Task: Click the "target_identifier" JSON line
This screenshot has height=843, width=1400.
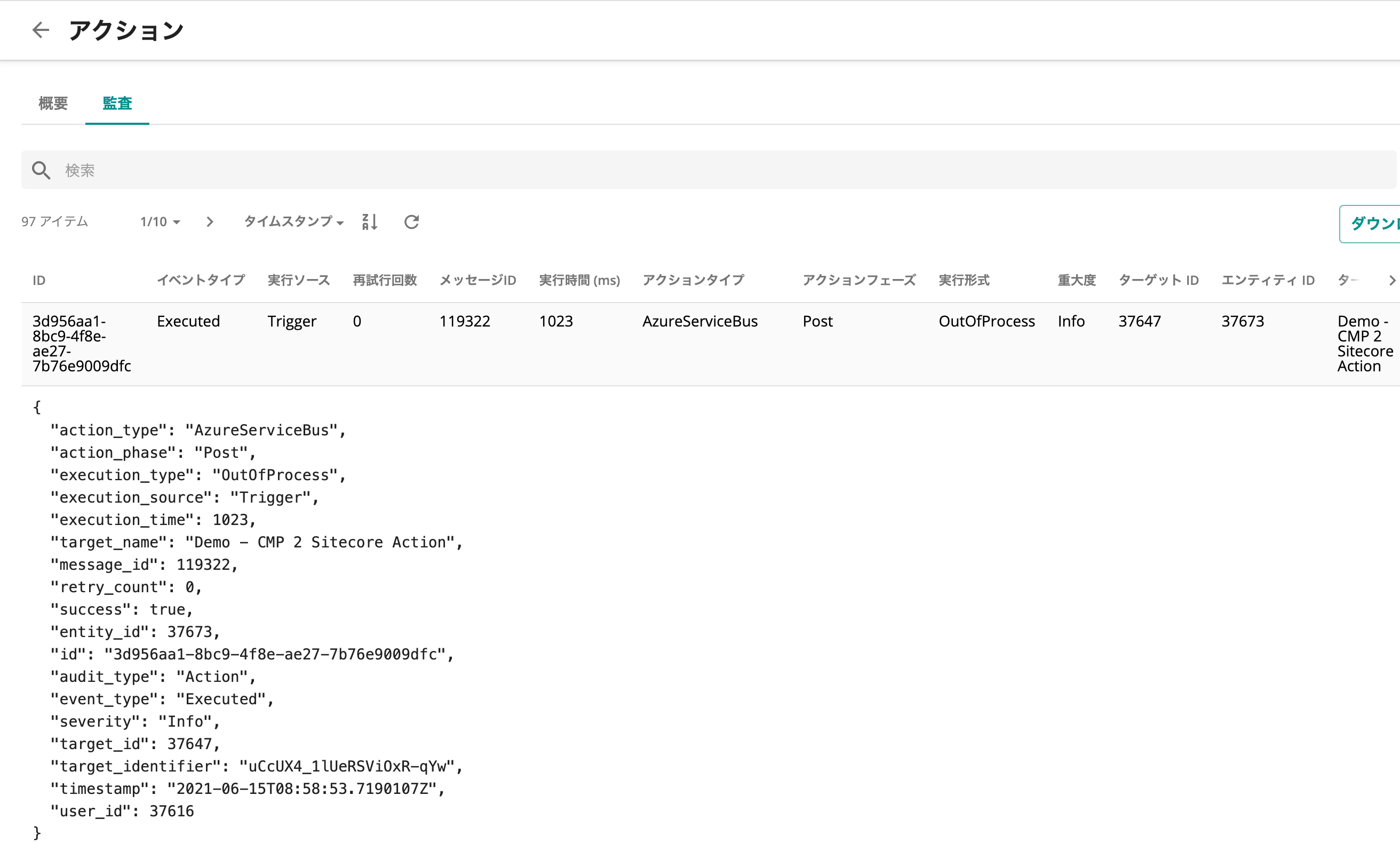Action: pos(256,767)
